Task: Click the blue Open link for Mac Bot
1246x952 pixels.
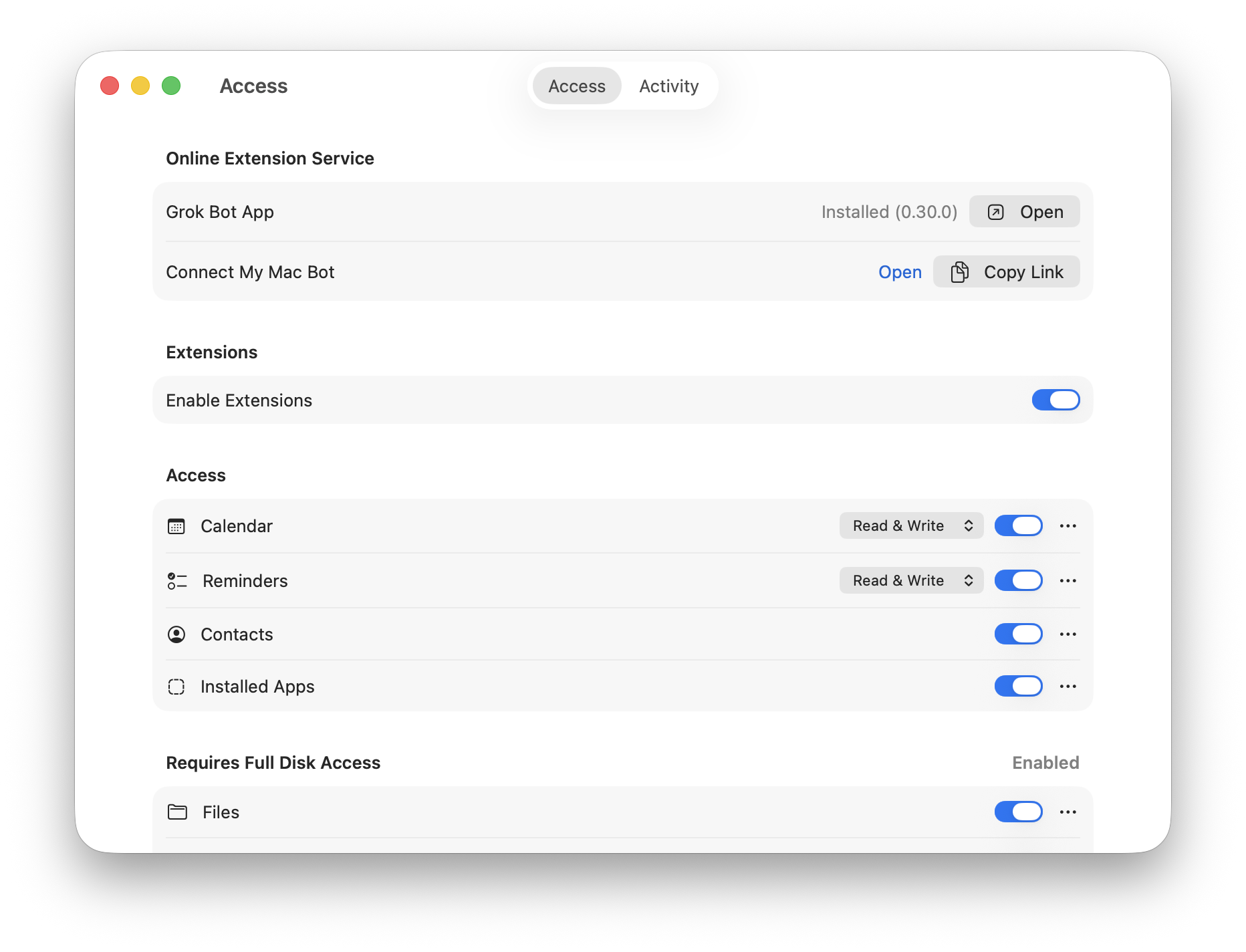Action: click(900, 272)
